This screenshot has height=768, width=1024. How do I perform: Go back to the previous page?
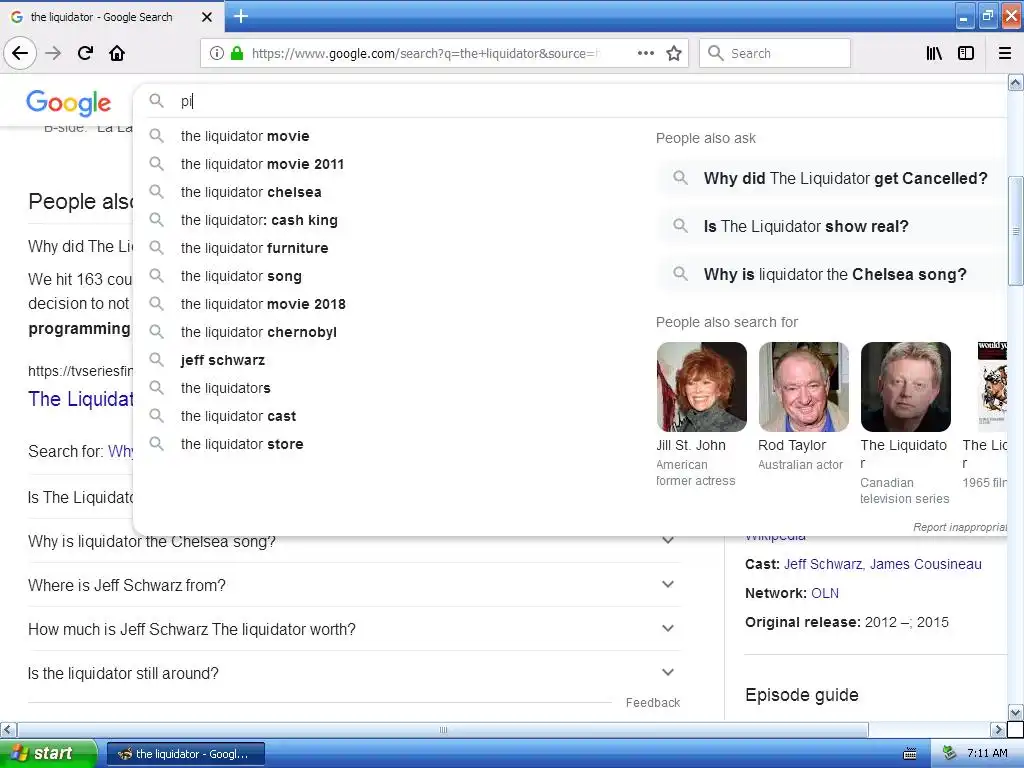pos(20,53)
